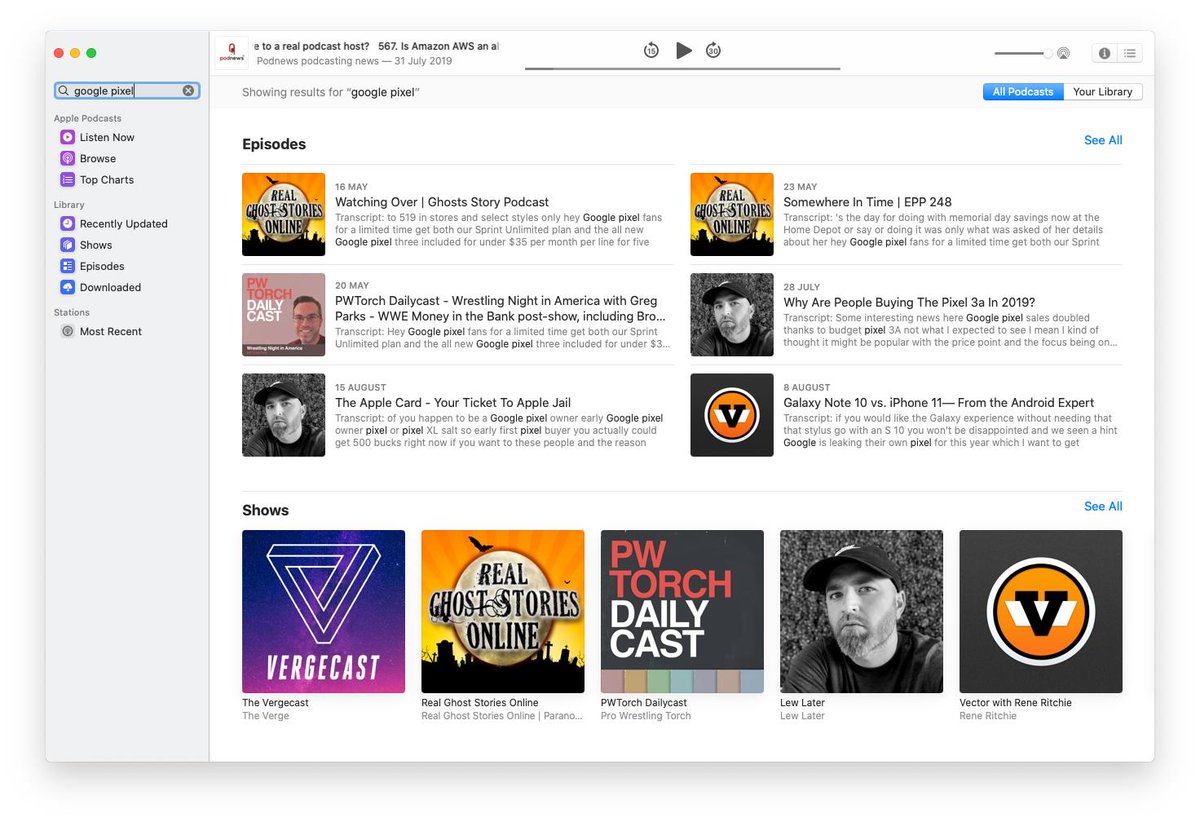Click the Podnews now-playing artwork

pyautogui.click(x=232, y=53)
